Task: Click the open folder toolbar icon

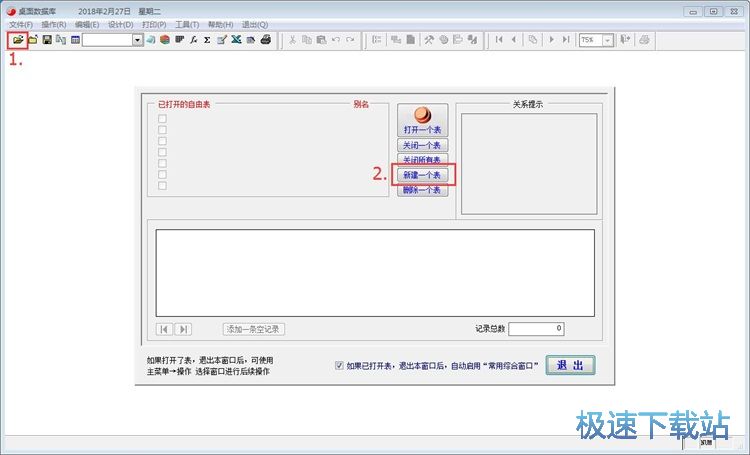Action: (17, 40)
